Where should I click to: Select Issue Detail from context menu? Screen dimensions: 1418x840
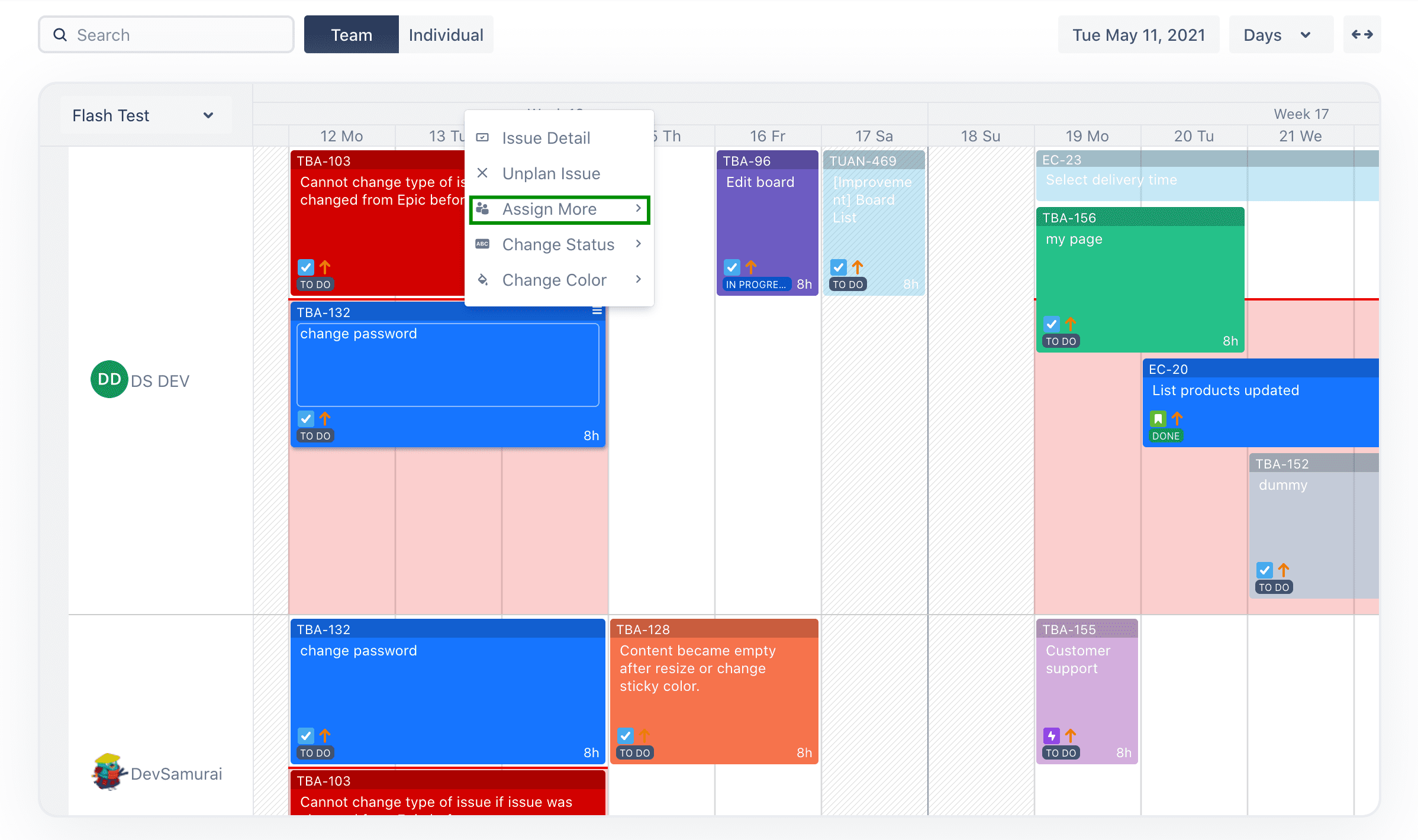pos(559,138)
